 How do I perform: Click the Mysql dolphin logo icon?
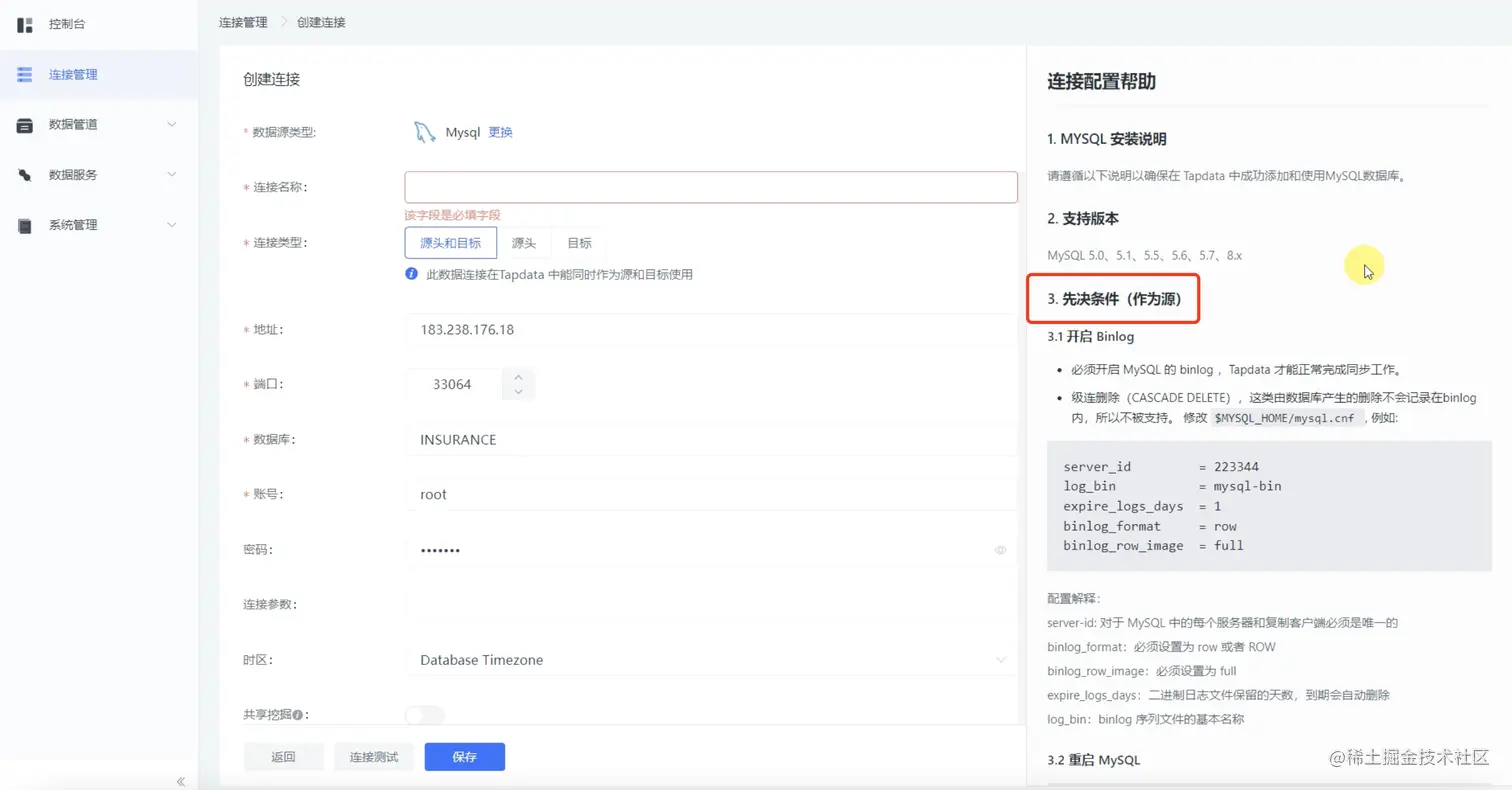(x=425, y=132)
